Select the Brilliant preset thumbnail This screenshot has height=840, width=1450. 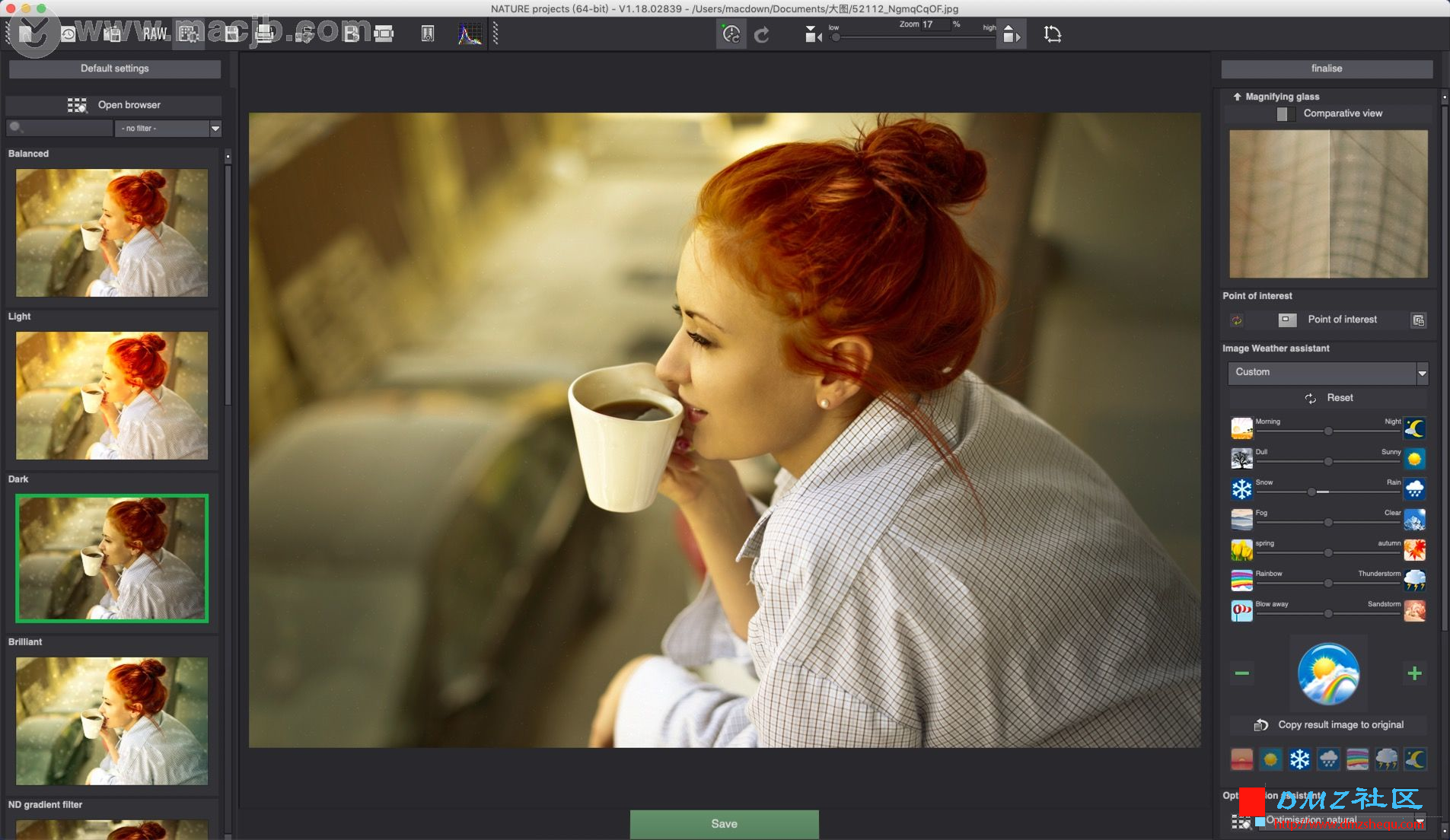point(112,721)
